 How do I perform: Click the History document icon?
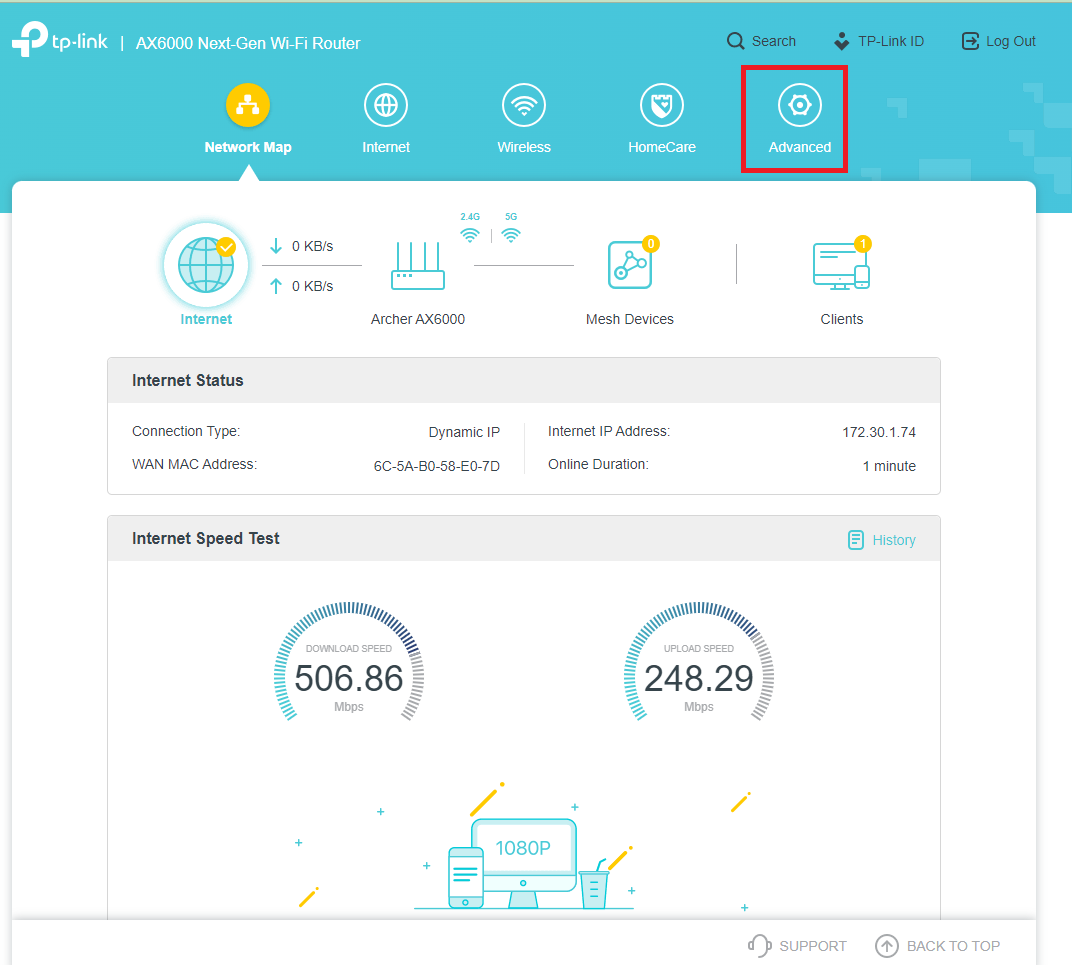point(855,540)
